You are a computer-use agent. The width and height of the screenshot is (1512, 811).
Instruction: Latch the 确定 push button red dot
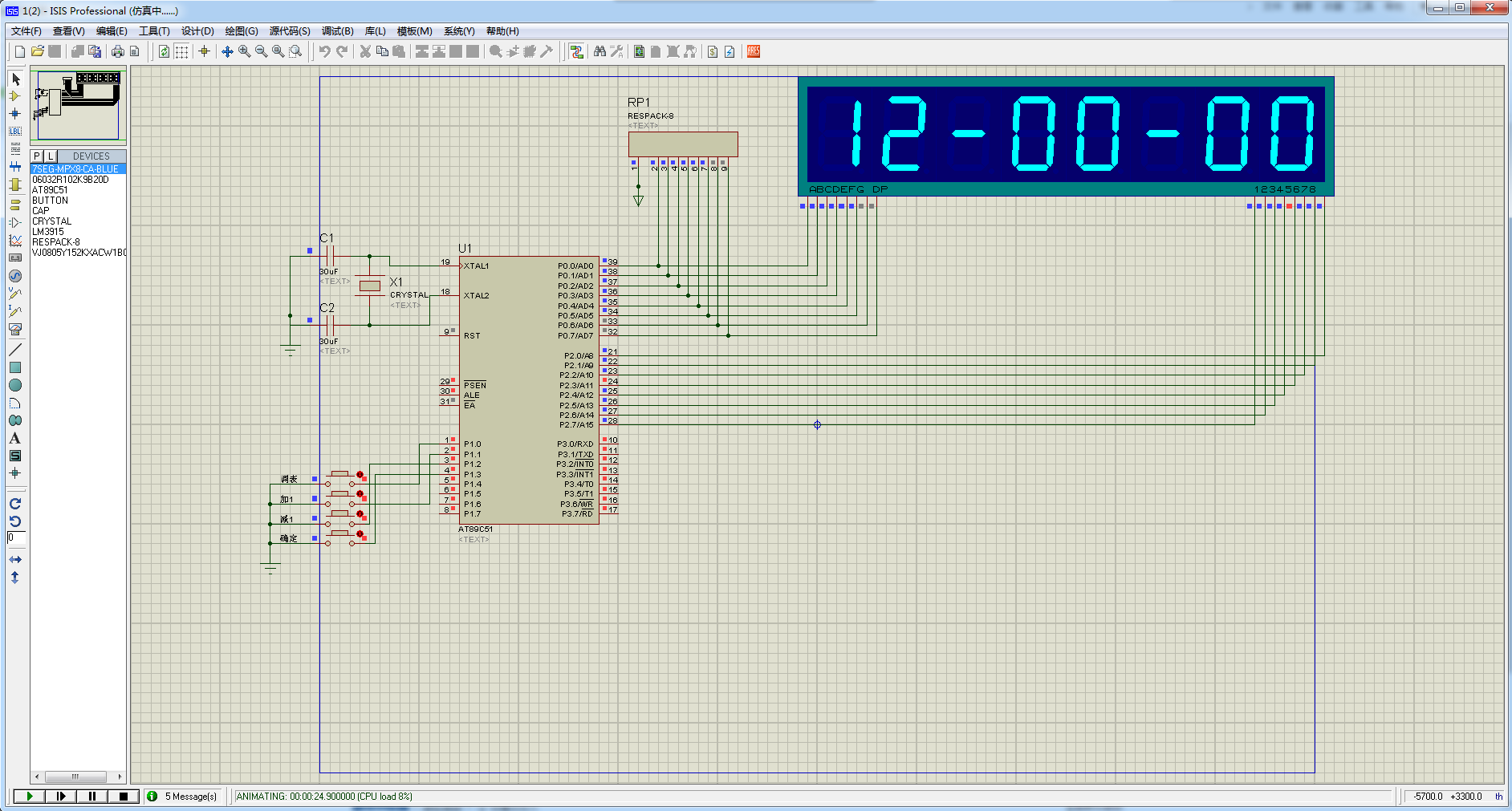[x=360, y=534]
